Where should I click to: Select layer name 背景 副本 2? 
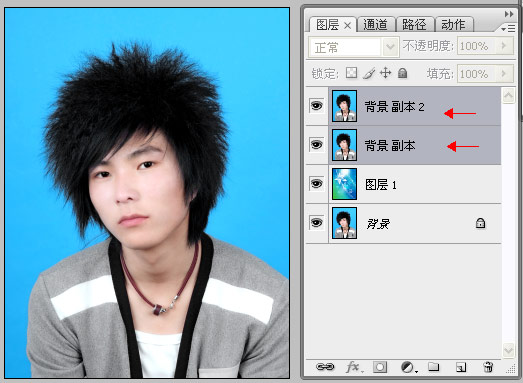click(x=395, y=107)
